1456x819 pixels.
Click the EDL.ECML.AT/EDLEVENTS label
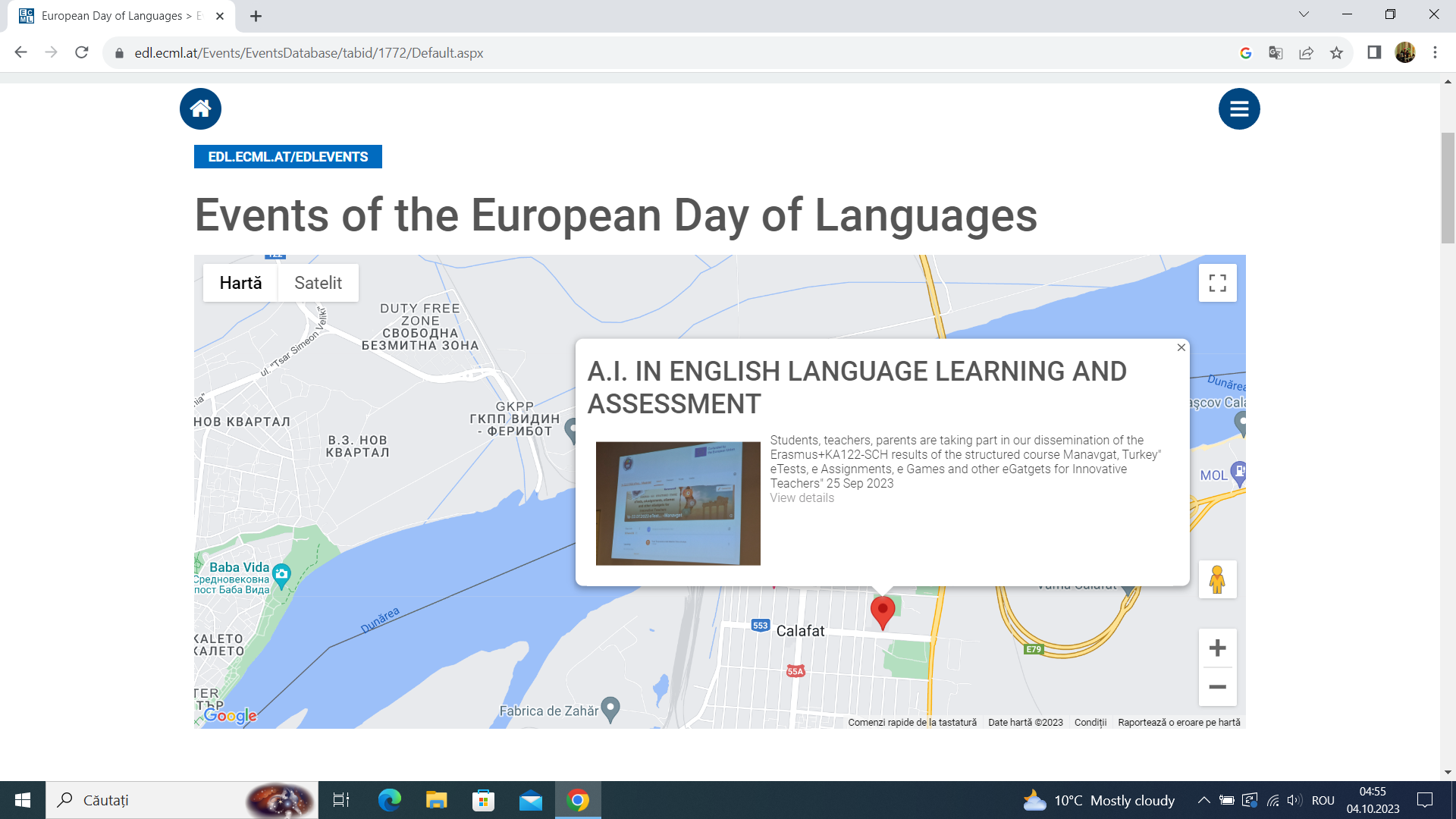click(288, 157)
